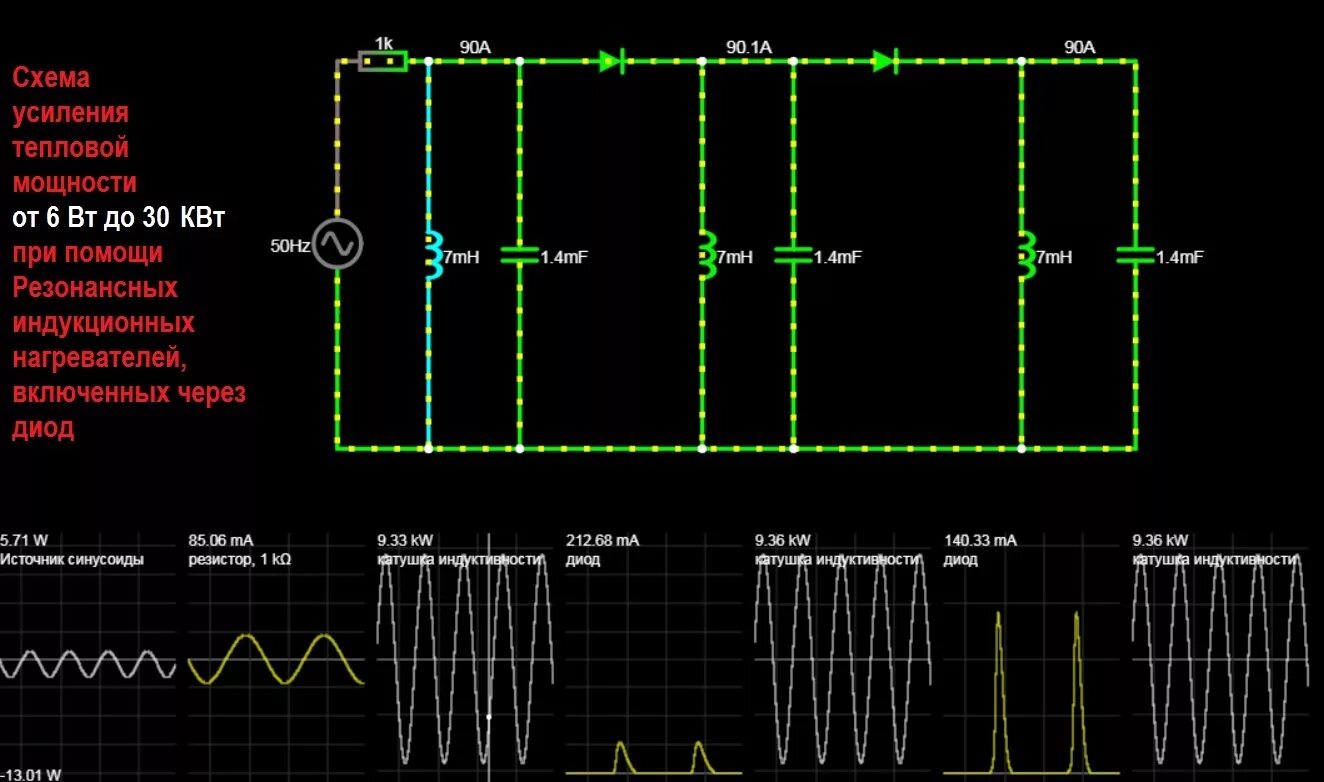Click the 'диод' label under 140.33 mA
Image resolution: width=1324 pixels, height=782 pixels.
click(961, 560)
